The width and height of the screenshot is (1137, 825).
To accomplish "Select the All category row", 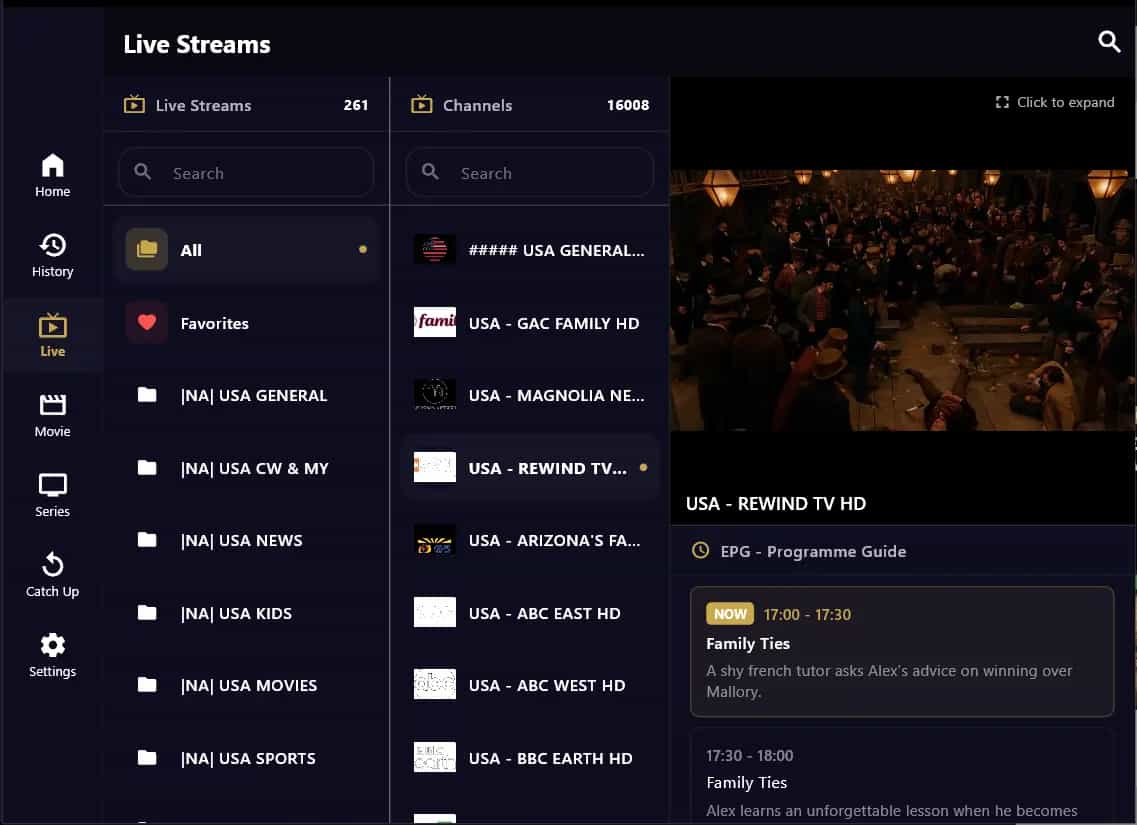I will [247, 249].
